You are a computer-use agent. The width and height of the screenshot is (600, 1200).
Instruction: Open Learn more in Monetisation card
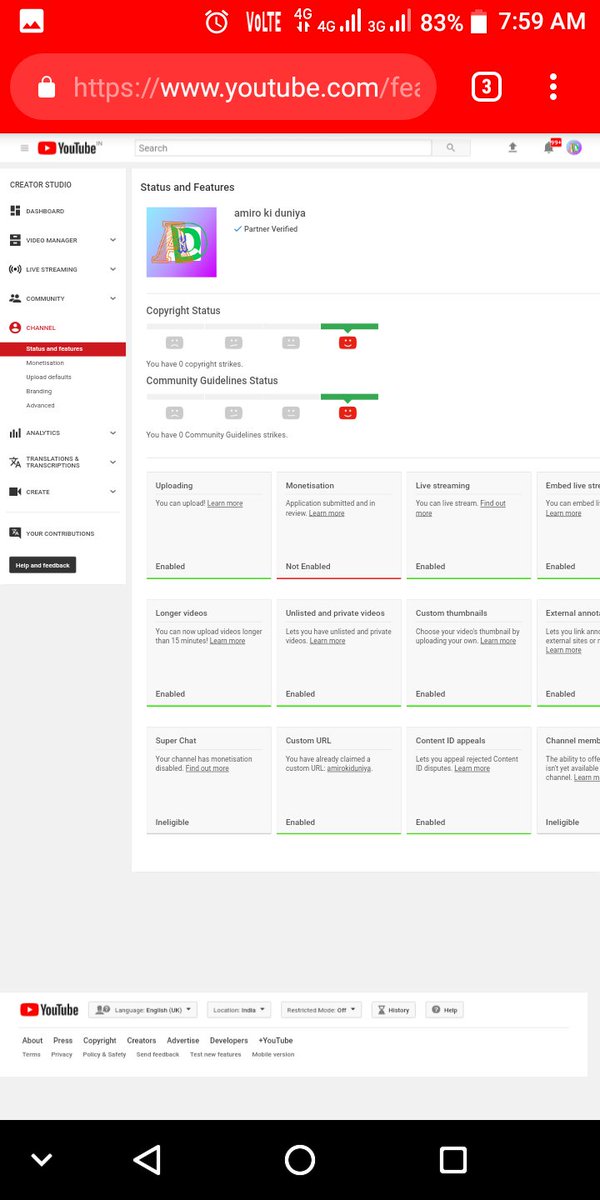pos(327,513)
